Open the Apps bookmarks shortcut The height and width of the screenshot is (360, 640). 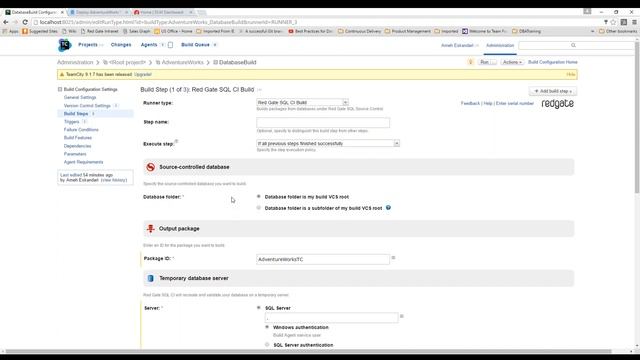pyautogui.click(x=11, y=31)
